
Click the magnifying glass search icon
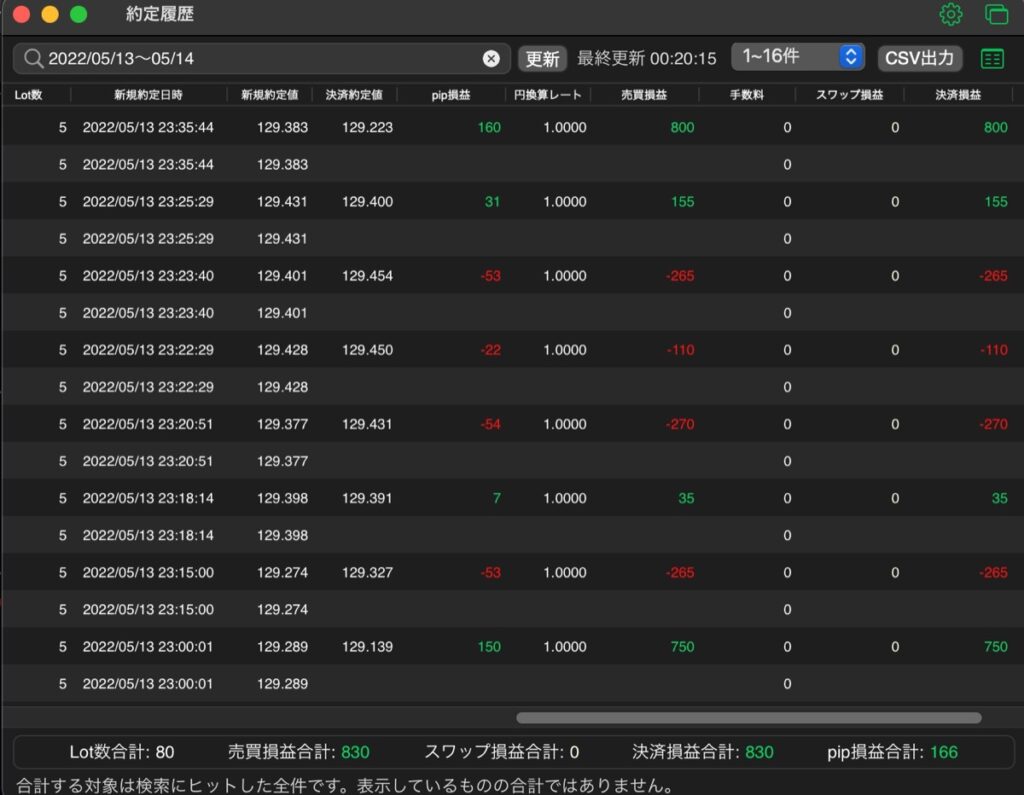click(33, 59)
